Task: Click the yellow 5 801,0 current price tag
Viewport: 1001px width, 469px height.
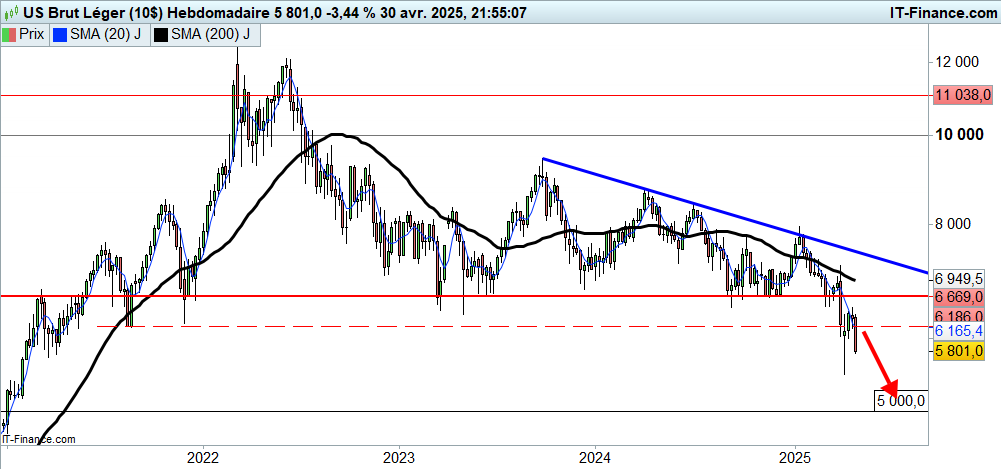Action: point(961,351)
